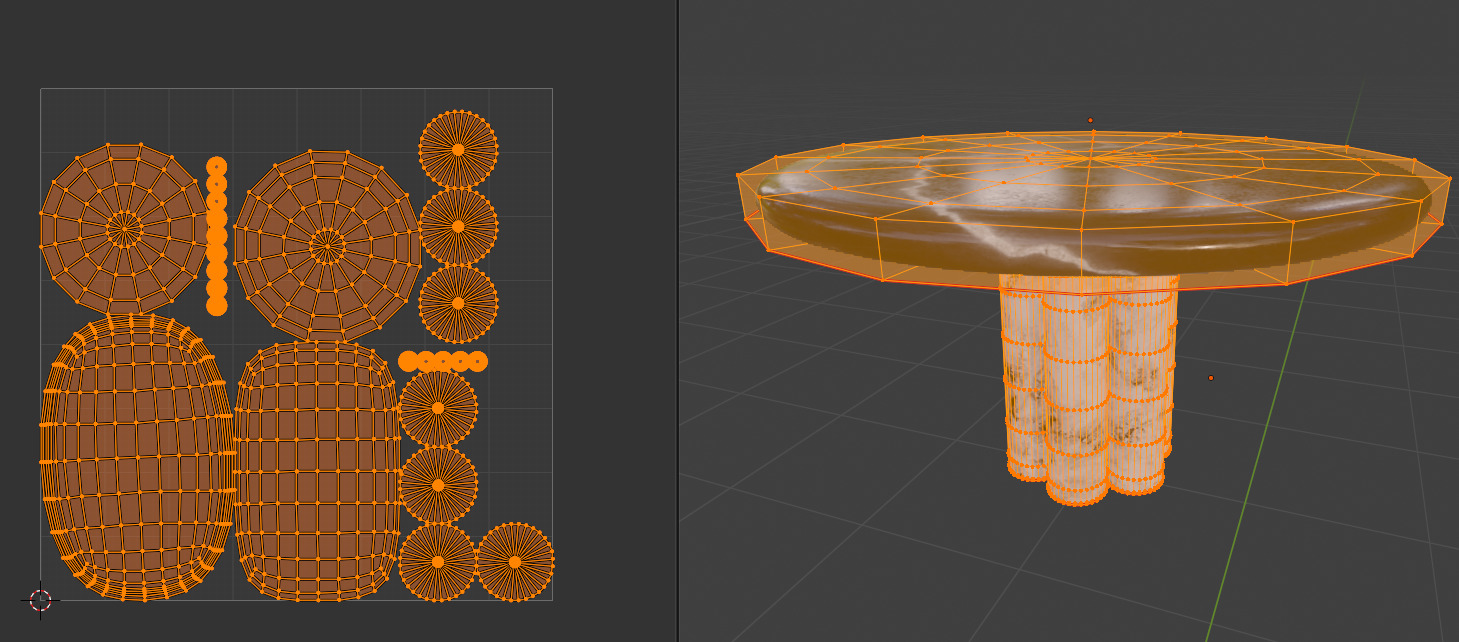1459x642 pixels.
Task: Click the 2D cursor crosshair in UV editor
Action: pos(40,600)
